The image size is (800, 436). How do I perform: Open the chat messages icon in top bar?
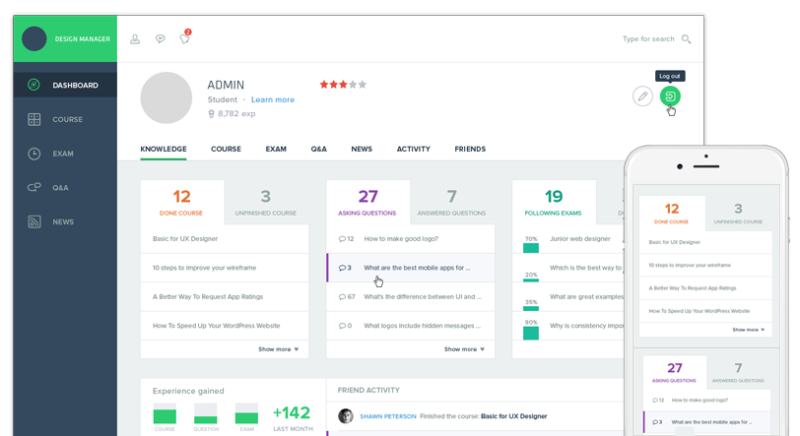click(160, 39)
